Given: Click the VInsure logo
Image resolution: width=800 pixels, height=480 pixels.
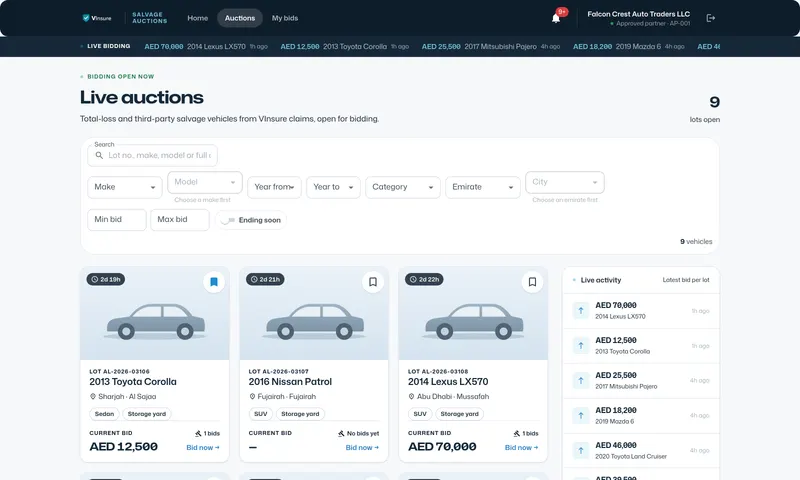Looking at the screenshot, I should tap(97, 18).
